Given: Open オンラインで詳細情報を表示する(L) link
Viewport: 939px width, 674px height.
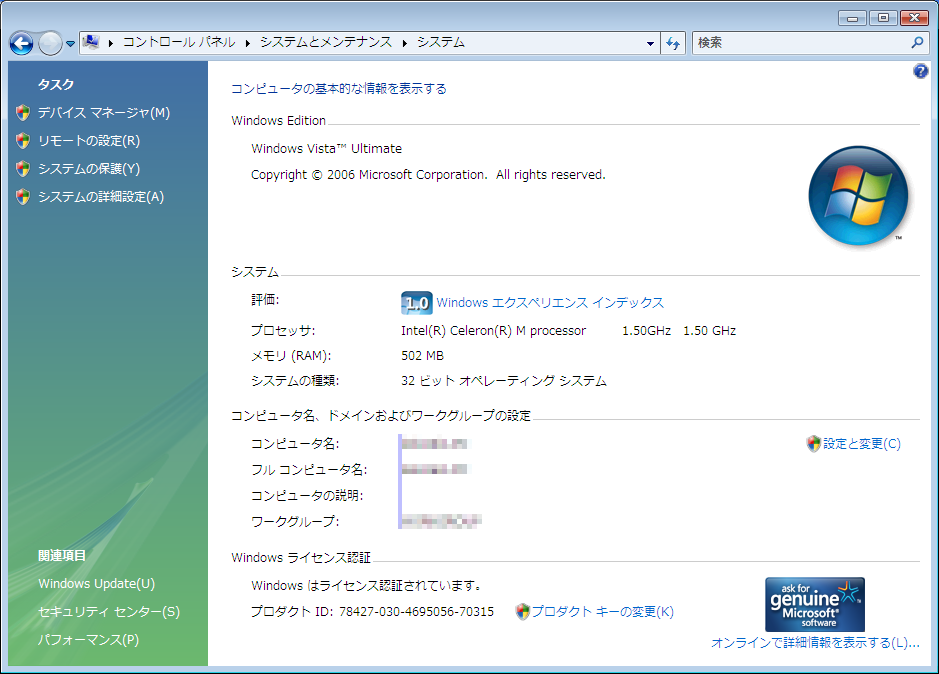Looking at the screenshot, I should coord(815,643).
